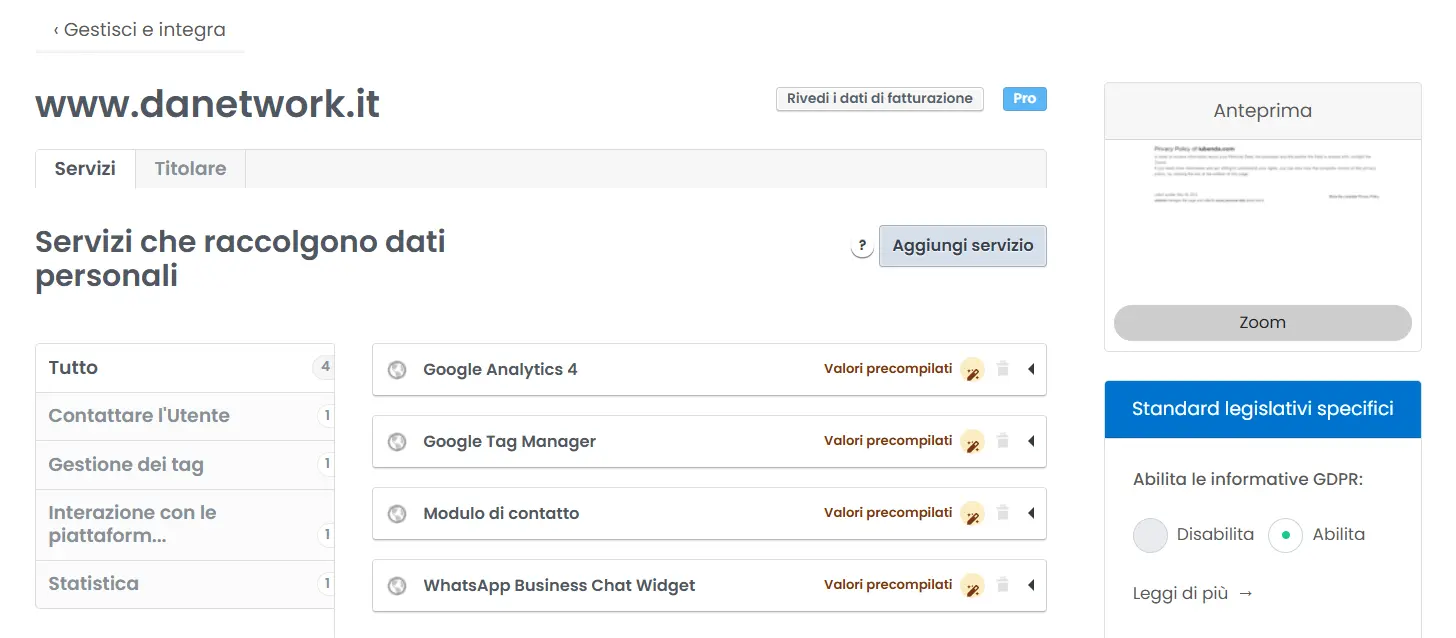The height and width of the screenshot is (638, 1456).
Task: Click the magic wand icon for WhatsApp Business Chat Widget
Action: click(x=972, y=586)
